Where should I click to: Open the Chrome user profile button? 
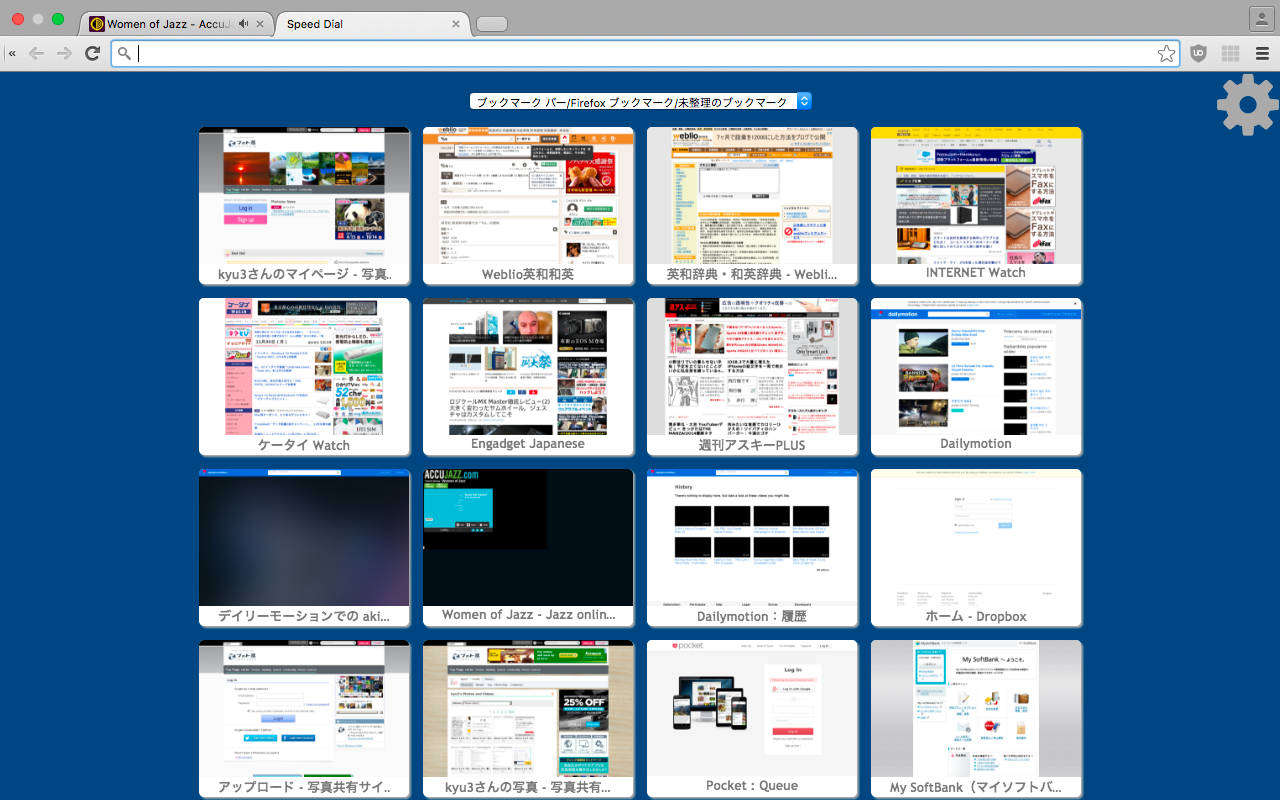click(x=1261, y=18)
